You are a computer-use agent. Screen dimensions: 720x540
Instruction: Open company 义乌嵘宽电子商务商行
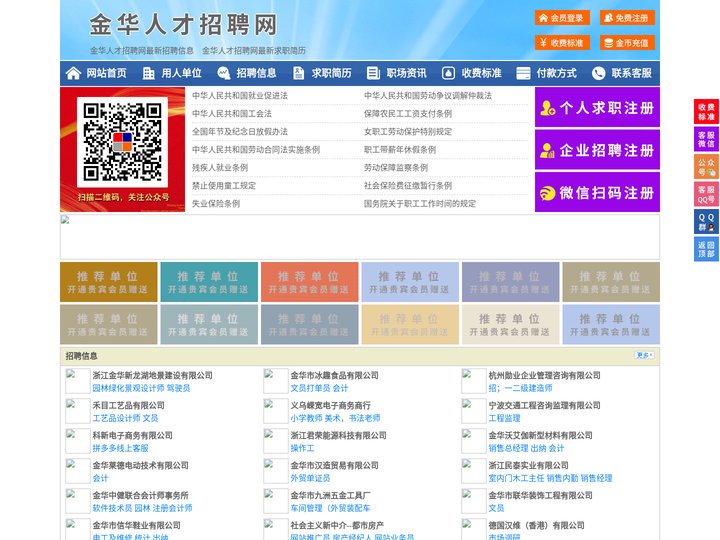point(330,405)
